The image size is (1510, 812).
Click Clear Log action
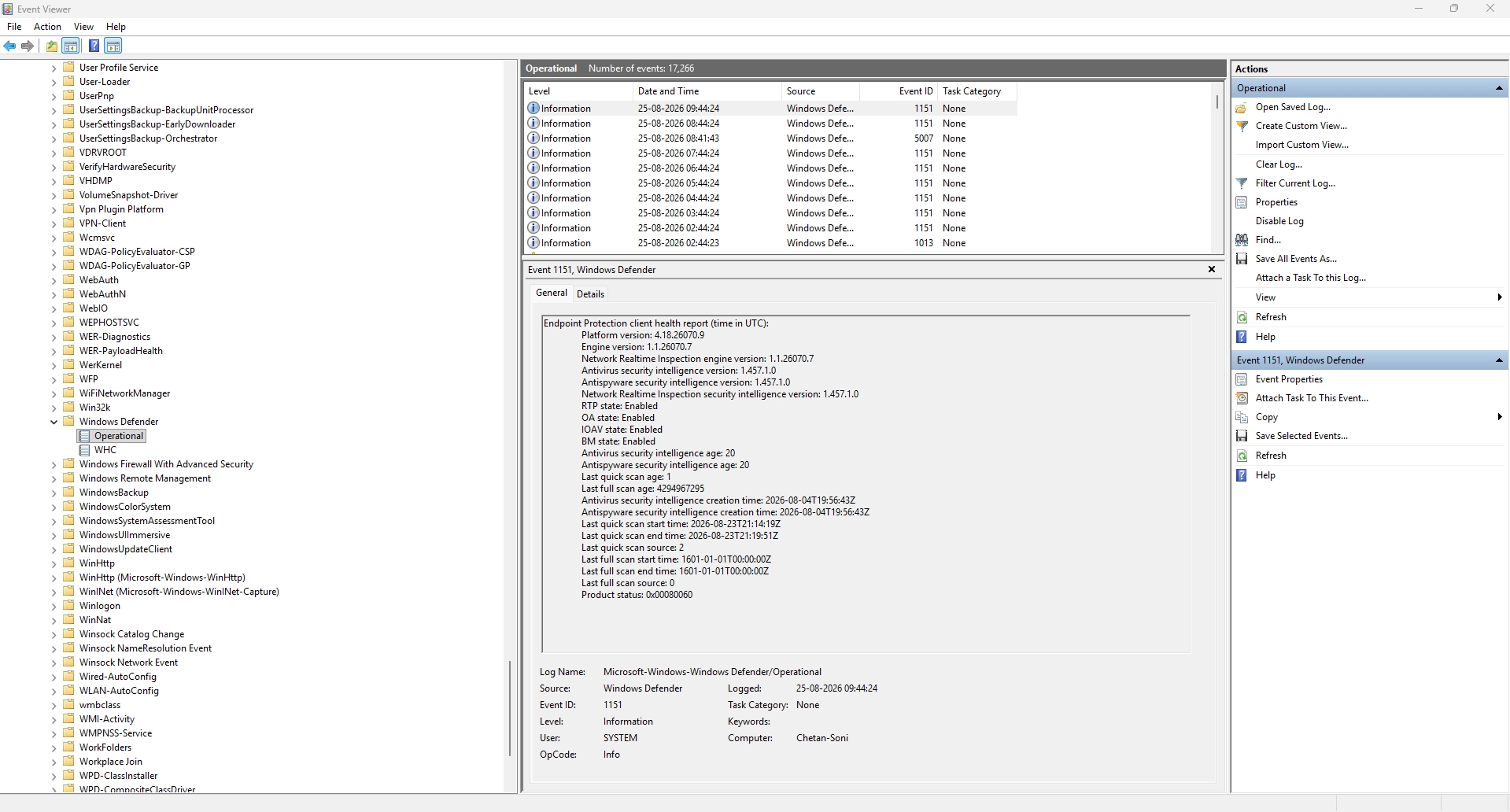coord(1279,164)
